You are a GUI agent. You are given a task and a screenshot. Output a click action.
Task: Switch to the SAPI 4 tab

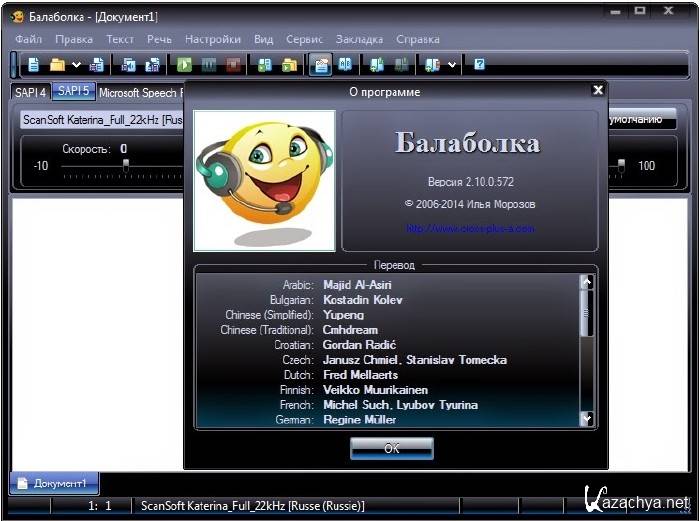click(x=30, y=92)
